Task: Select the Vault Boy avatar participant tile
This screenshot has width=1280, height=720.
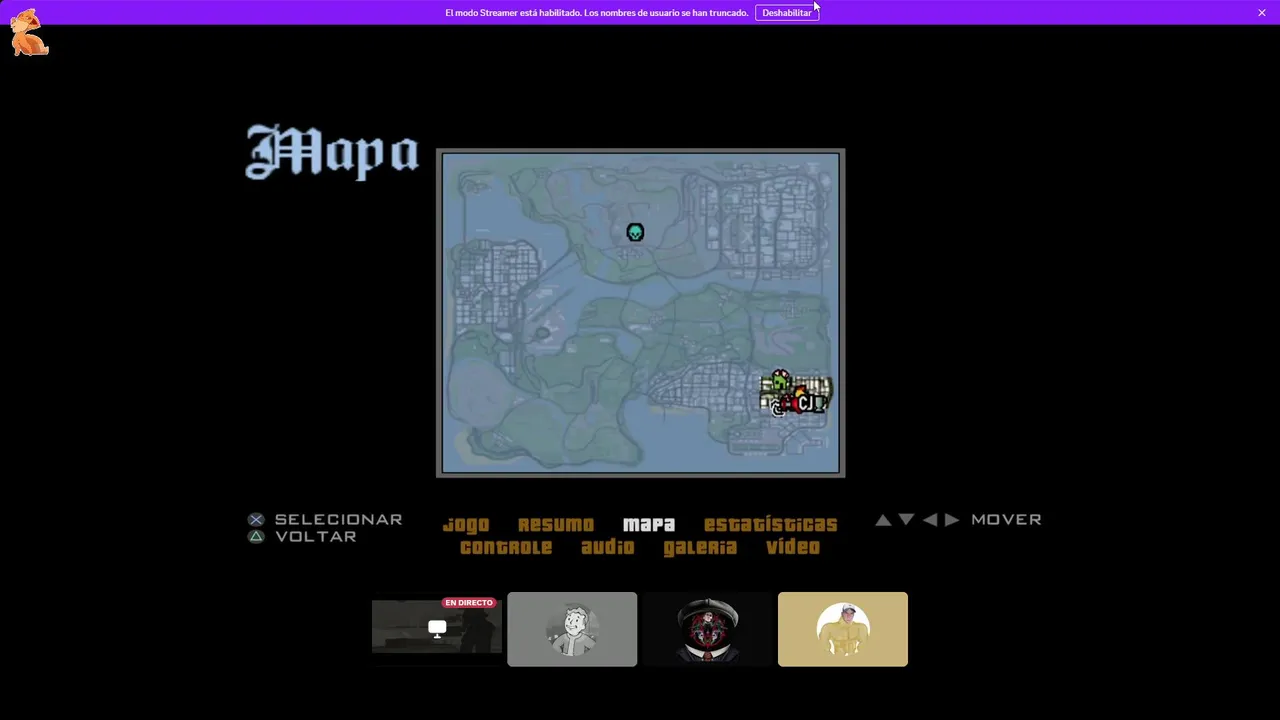Action: (x=572, y=629)
